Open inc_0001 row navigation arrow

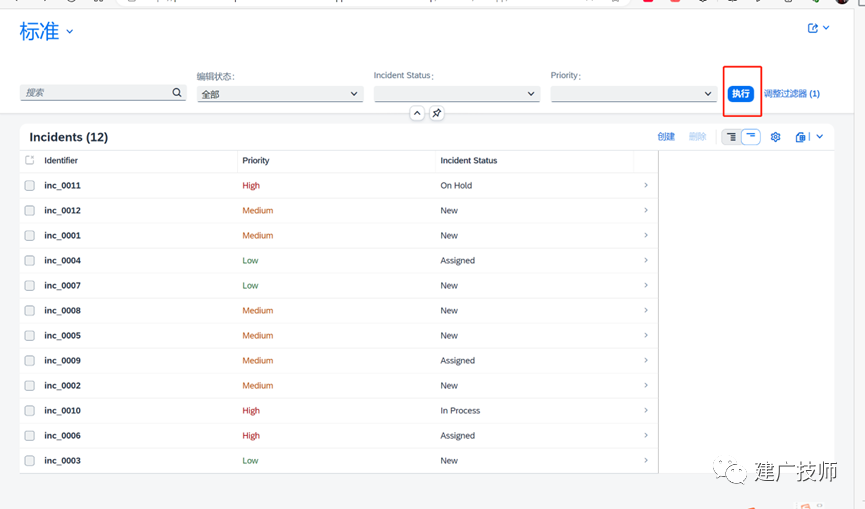tap(646, 235)
